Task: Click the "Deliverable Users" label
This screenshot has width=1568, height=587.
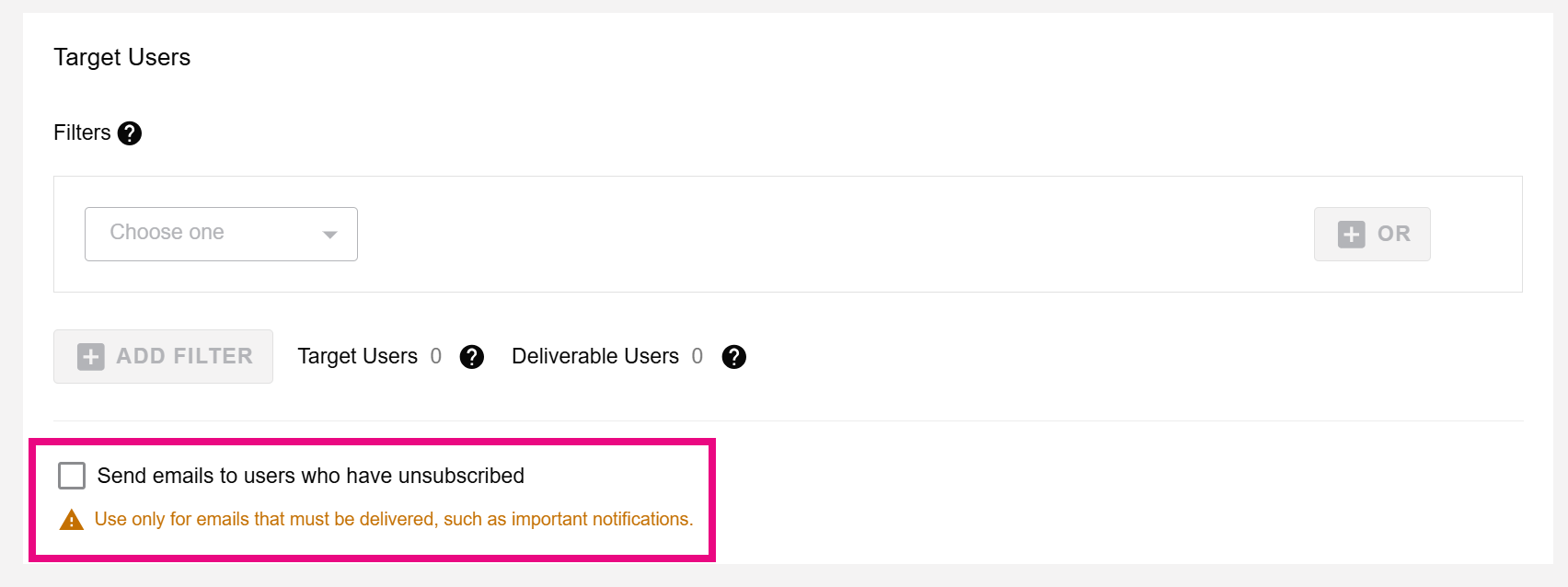Action: 595,356
